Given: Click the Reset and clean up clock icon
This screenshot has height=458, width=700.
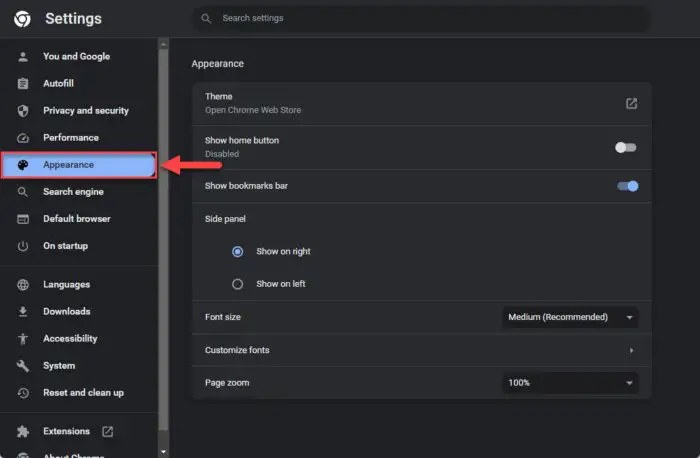Looking at the screenshot, I should [23, 393].
